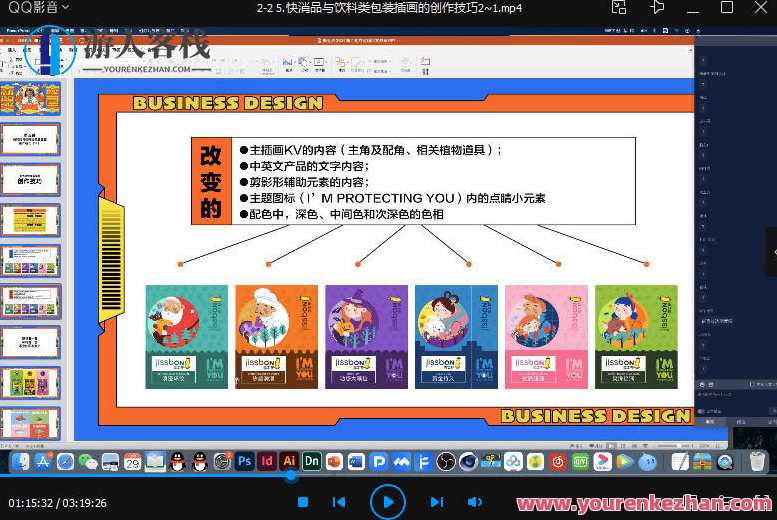The width and height of the screenshot is (777, 520).
Task: Open the QQ影音 main menu dropdown
Action: click(x=38, y=7)
